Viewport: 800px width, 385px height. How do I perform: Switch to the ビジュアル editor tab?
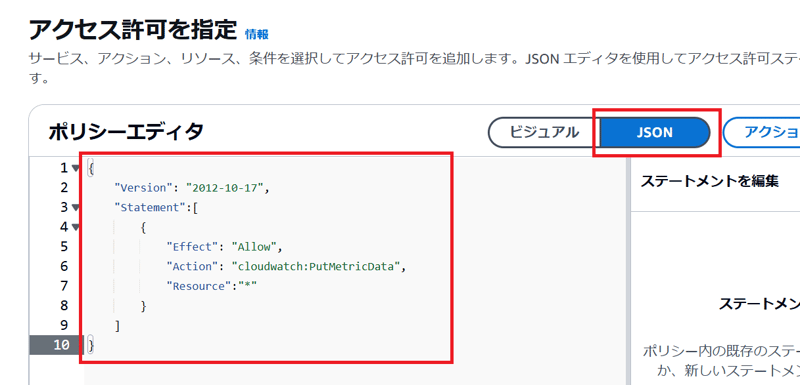click(544, 133)
